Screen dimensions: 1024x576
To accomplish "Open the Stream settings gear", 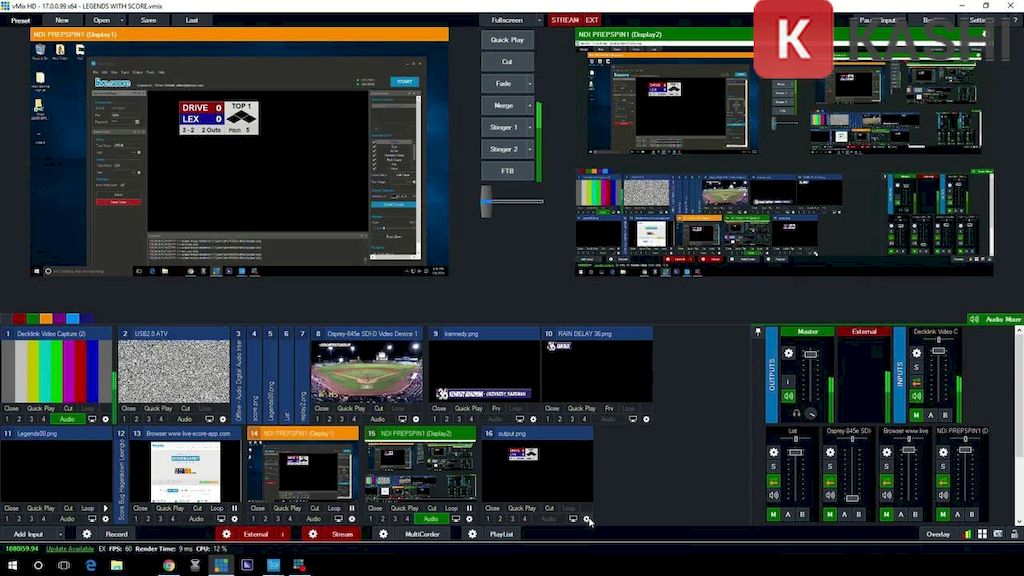I will 313,534.
